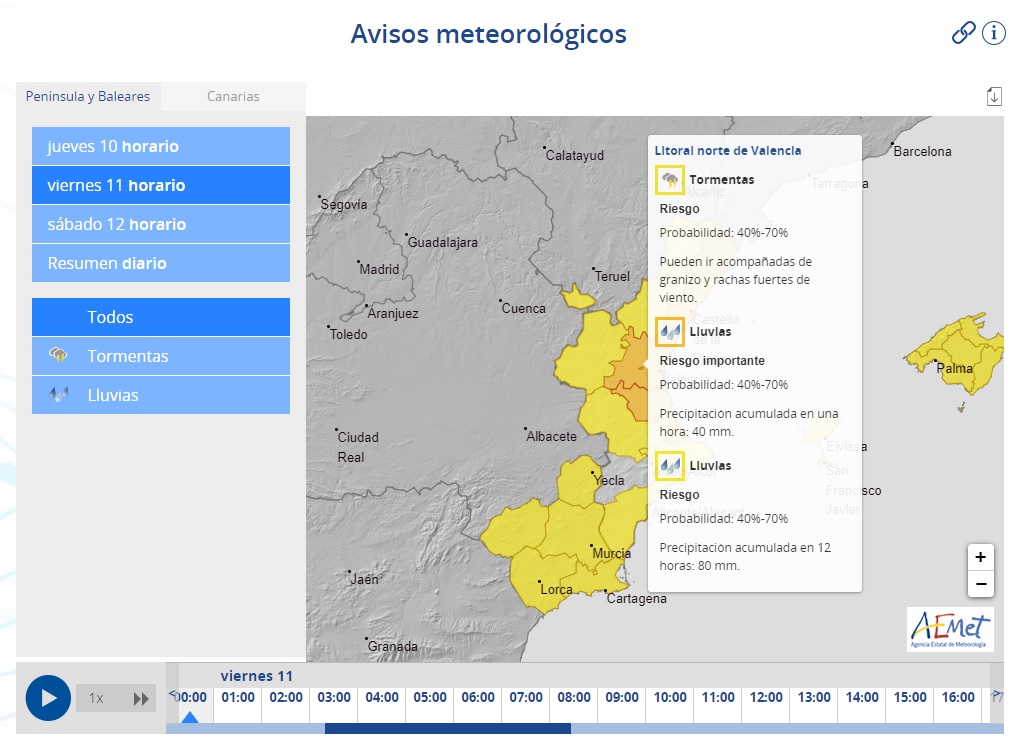This screenshot has height=742, width=1017.
Task: Click the Lluvias icon under Riesgo importante
Action: (670, 331)
